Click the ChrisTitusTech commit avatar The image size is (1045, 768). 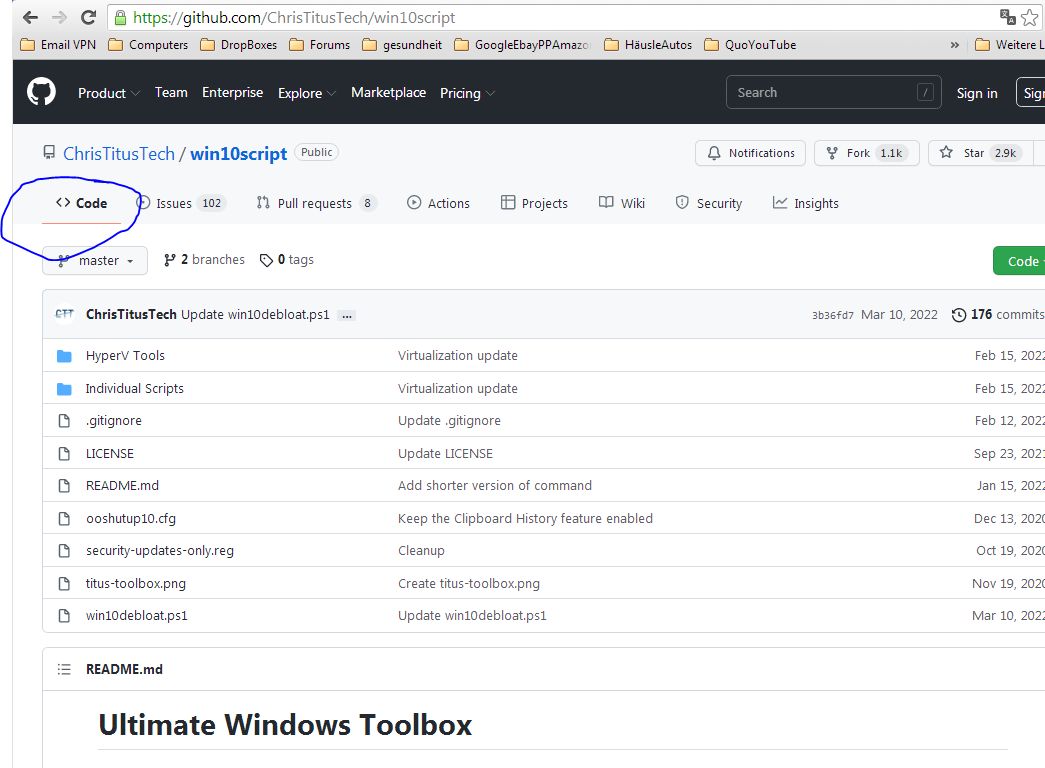click(x=64, y=314)
